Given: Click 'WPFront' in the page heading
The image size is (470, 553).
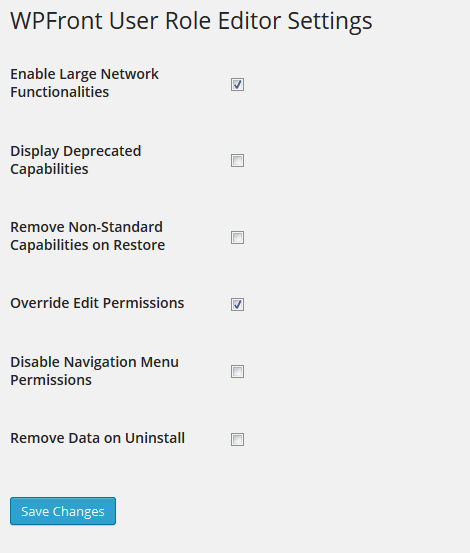Looking at the screenshot, I should point(56,21).
